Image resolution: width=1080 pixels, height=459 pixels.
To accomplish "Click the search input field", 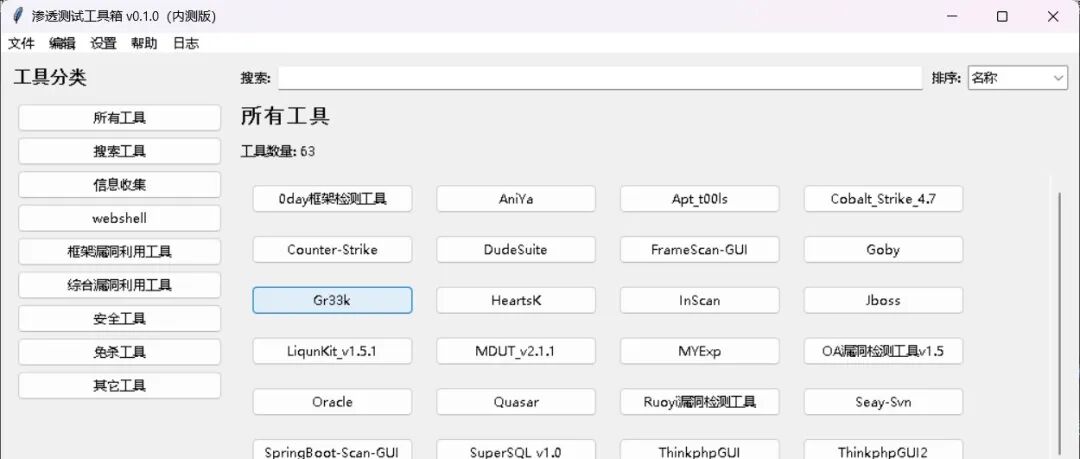I will pos(600,78).
